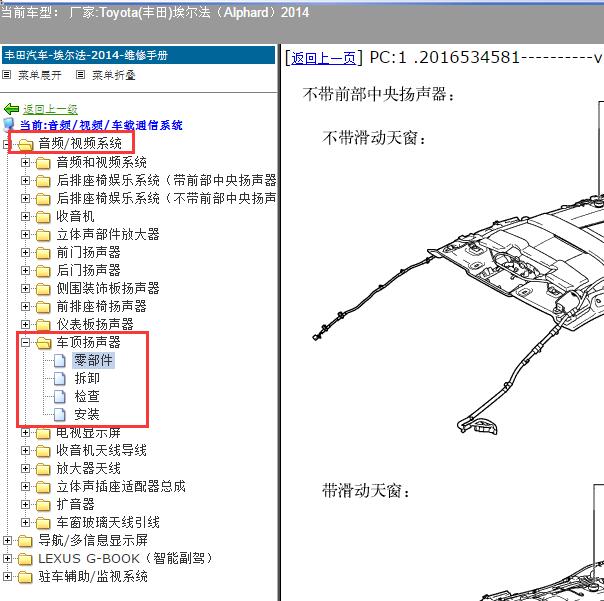Select the 收音机天线导线 tree item

[101, 450]
